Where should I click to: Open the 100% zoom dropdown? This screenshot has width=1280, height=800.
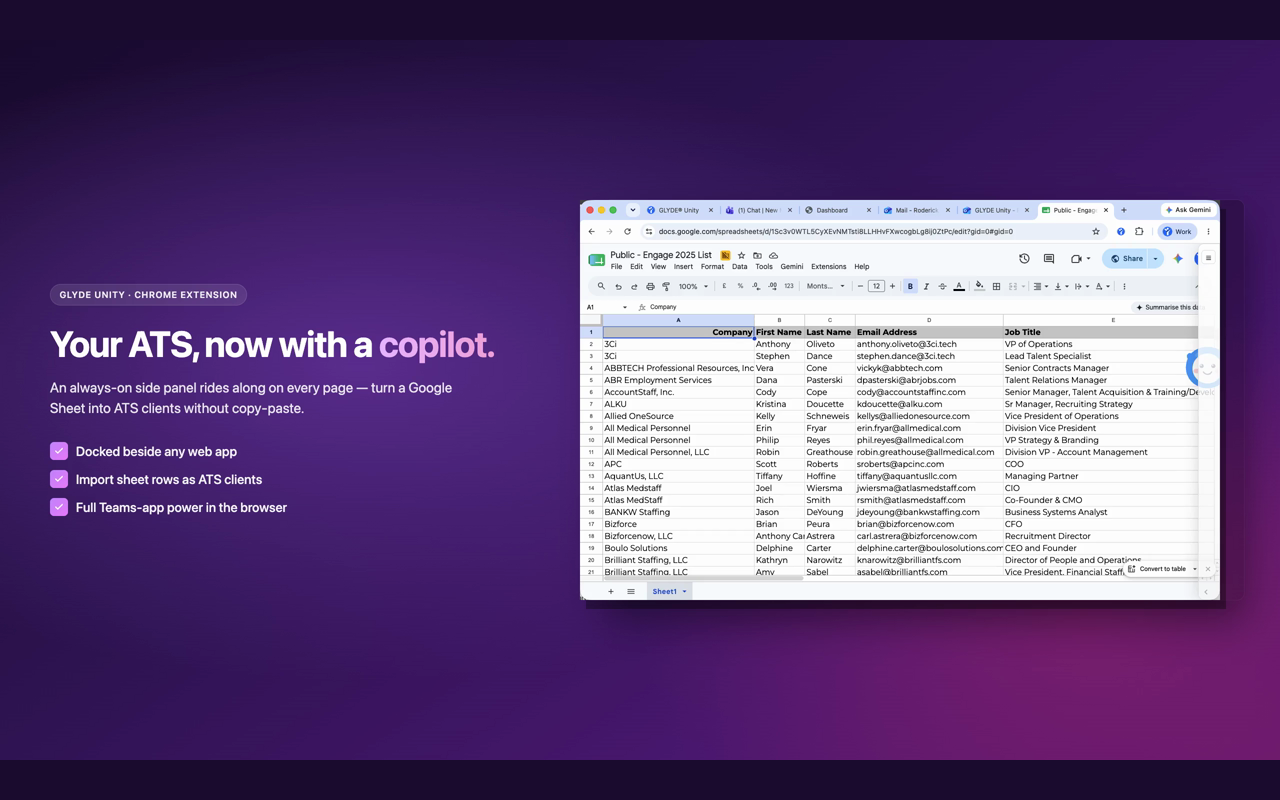tap(692, 286)
